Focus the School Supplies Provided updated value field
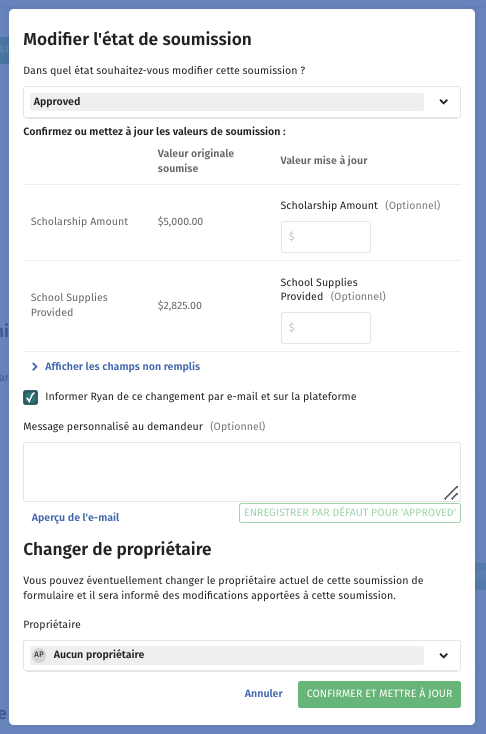Viewport: 486px width, 734px height. coord(326,328)
